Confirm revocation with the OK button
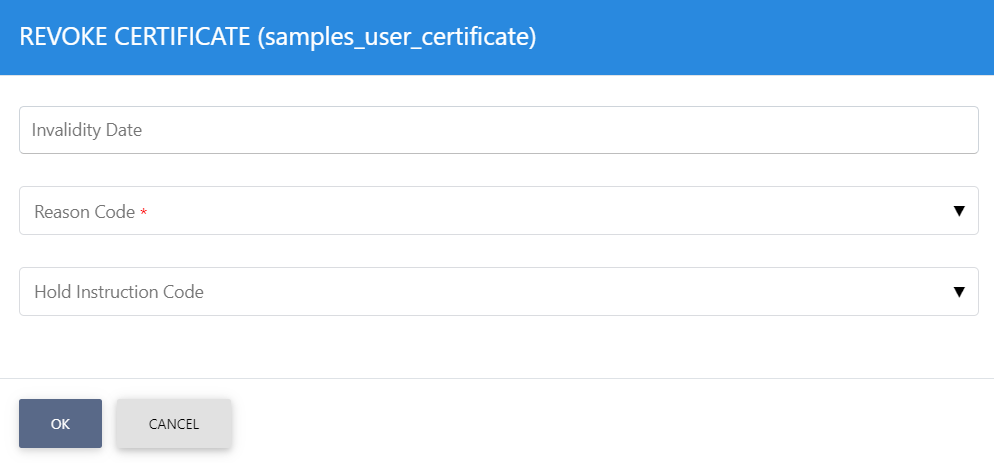This screenshot has width=994, height=463. tap(60, 423)
